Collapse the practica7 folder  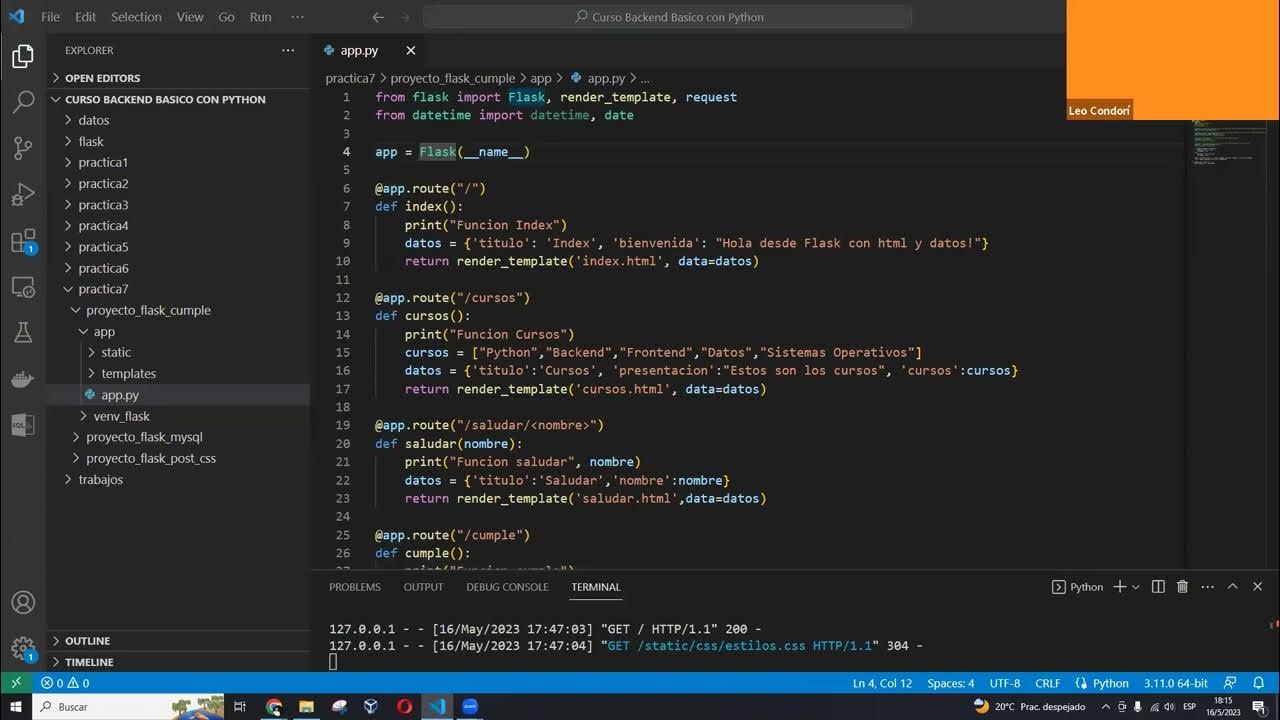pyautogui.click(x=102, y=289)
